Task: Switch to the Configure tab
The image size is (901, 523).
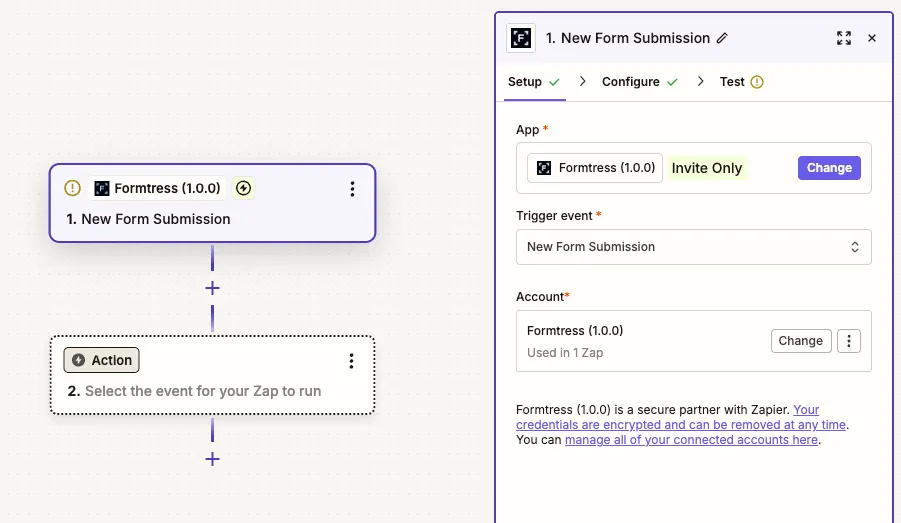Action: [x=640, y=82]
